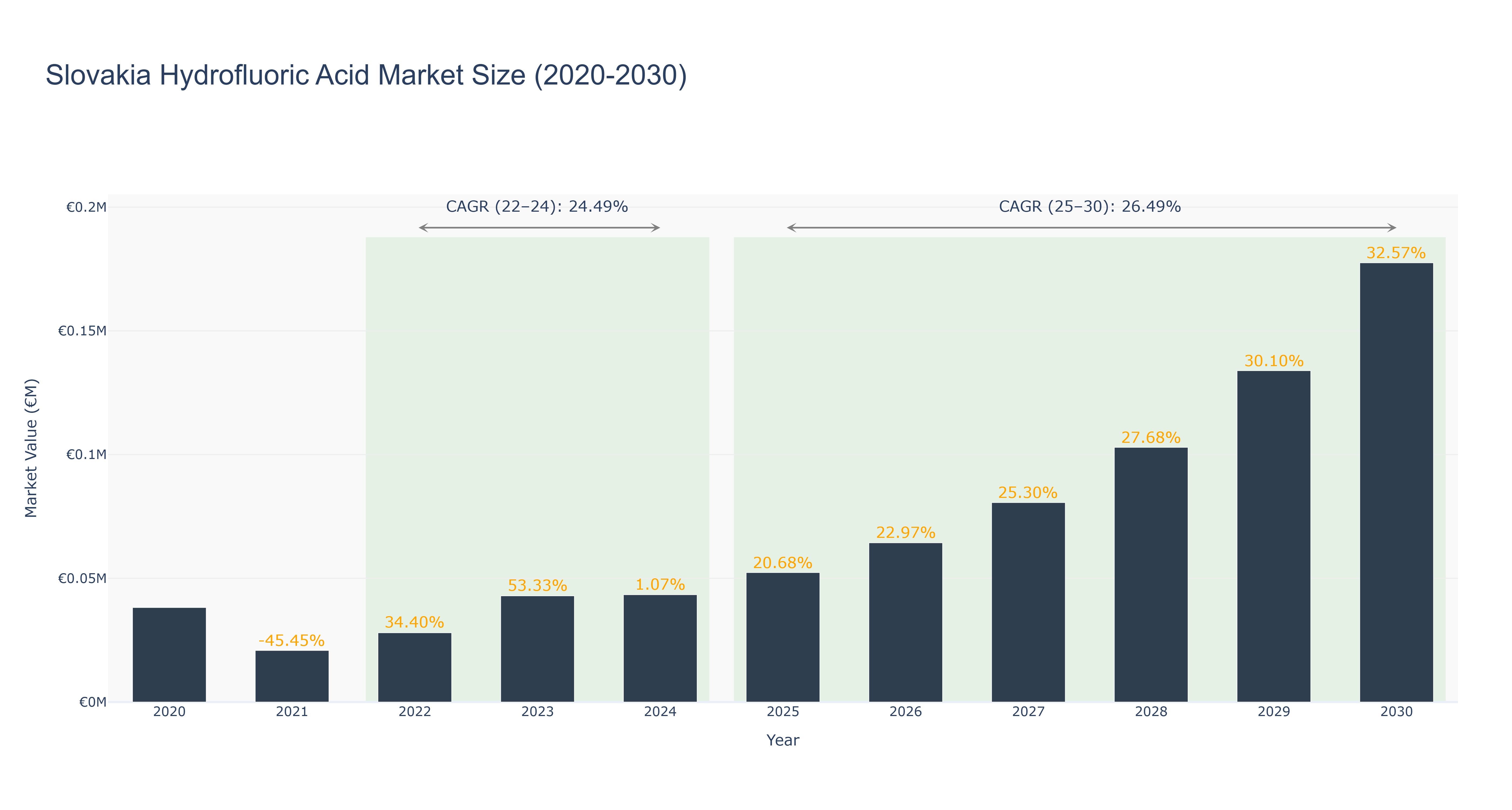This screenshot has width=1512, height=810.
Task: Click the Market Value (€M) axis title
Action: tap(31, 448)
